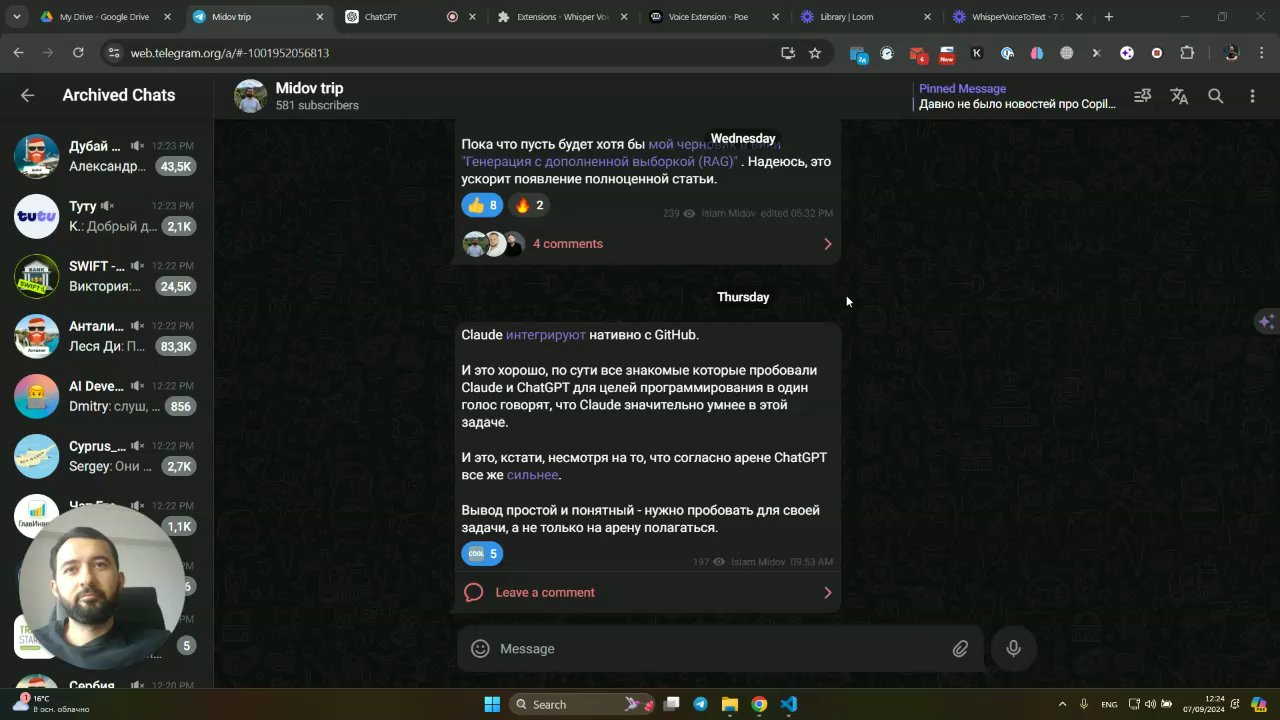Install the web app from address bar
The width and height of the screenshot is (1280, 720).
tap(788, 53)
